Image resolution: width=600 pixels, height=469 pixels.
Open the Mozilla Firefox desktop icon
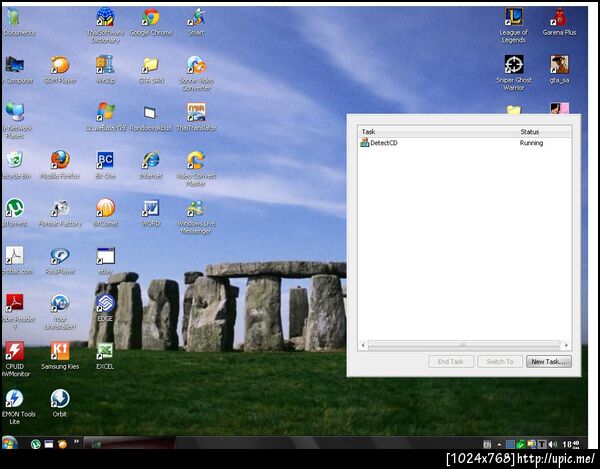[60, 165]
